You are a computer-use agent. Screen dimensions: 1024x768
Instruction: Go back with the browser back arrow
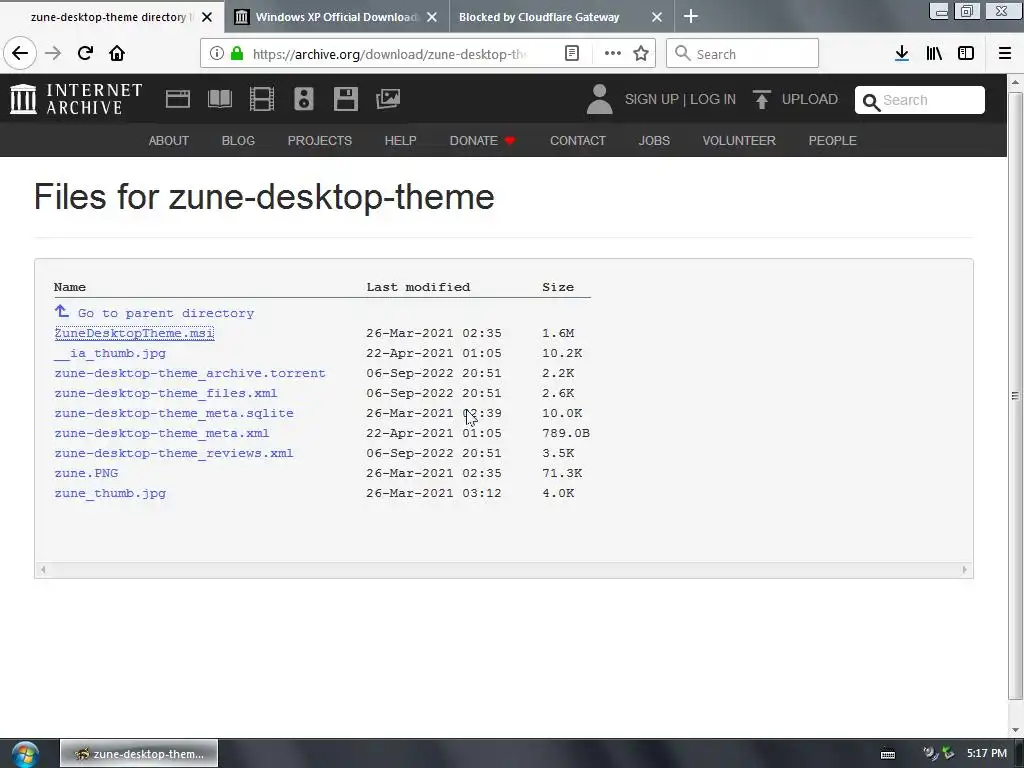[20, 53]
